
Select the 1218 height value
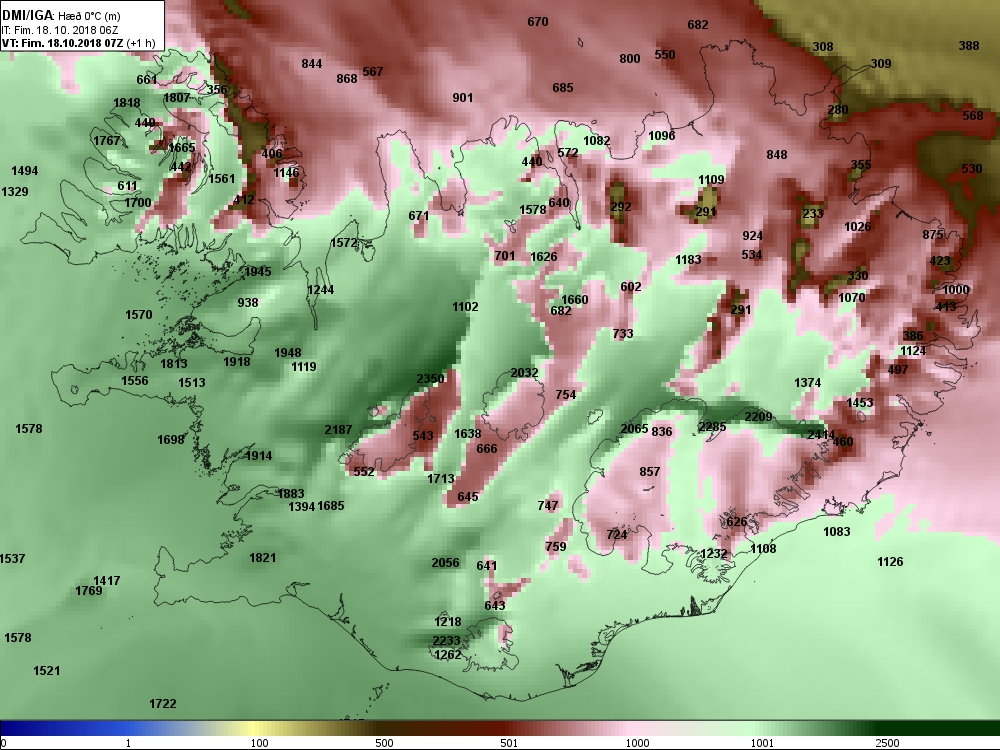click(x=448, y=622)
